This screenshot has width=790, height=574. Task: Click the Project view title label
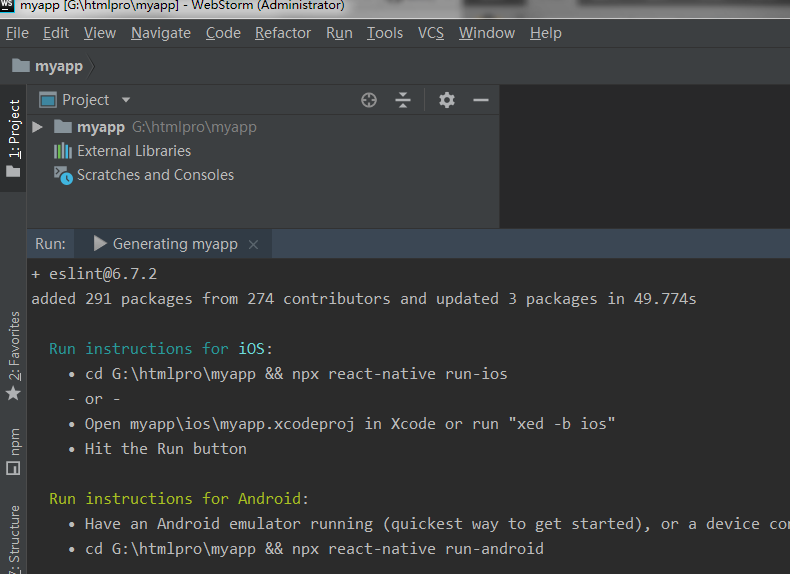[86, 100]
